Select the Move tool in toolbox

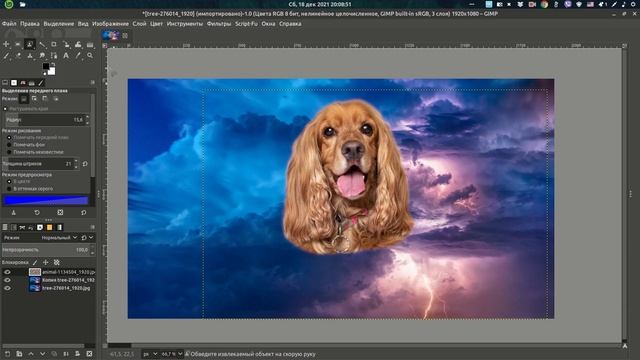click(x=6, y=44)
